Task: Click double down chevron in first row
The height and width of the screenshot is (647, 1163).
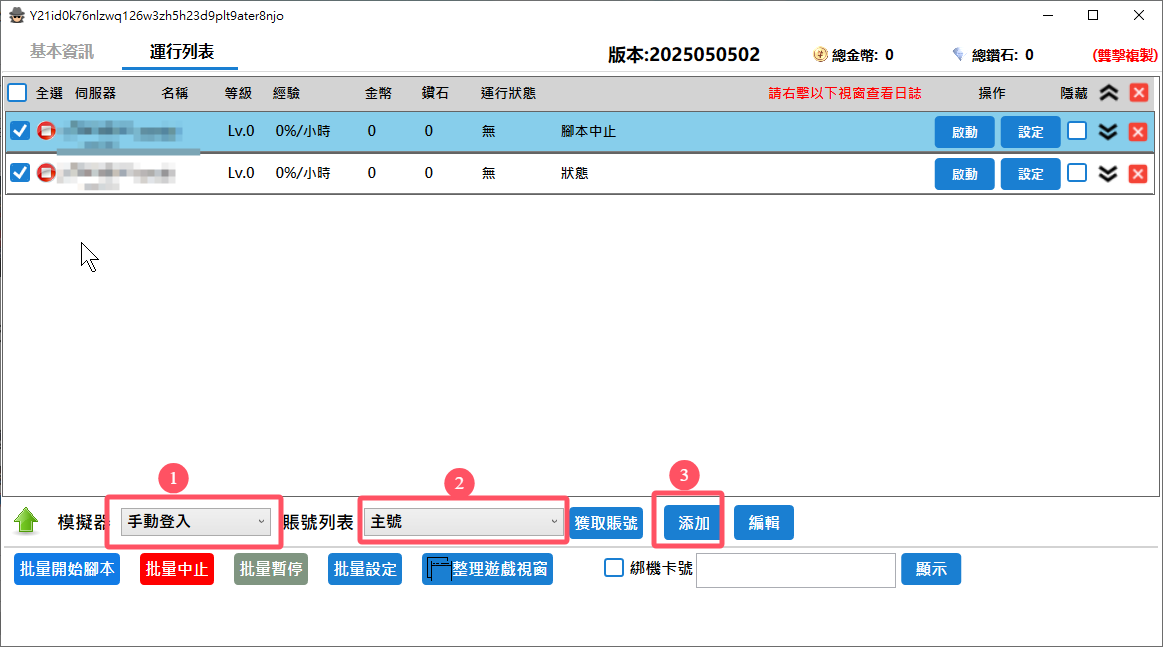Action: click(x=1107, y=132)
